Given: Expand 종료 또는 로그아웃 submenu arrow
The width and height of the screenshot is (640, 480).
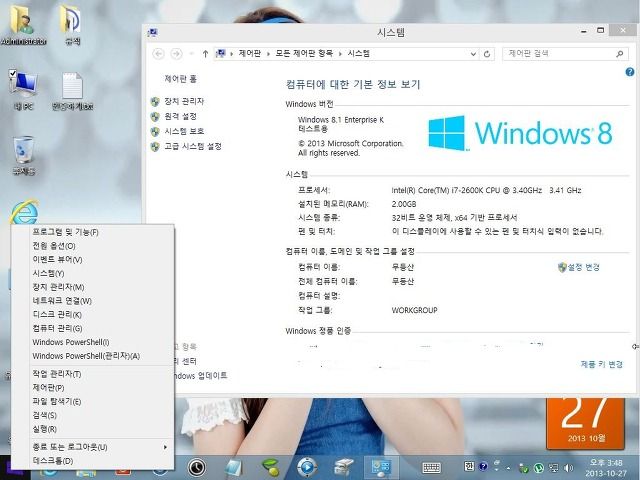Looking at the screenshot, I should click(x=165, y=447).
